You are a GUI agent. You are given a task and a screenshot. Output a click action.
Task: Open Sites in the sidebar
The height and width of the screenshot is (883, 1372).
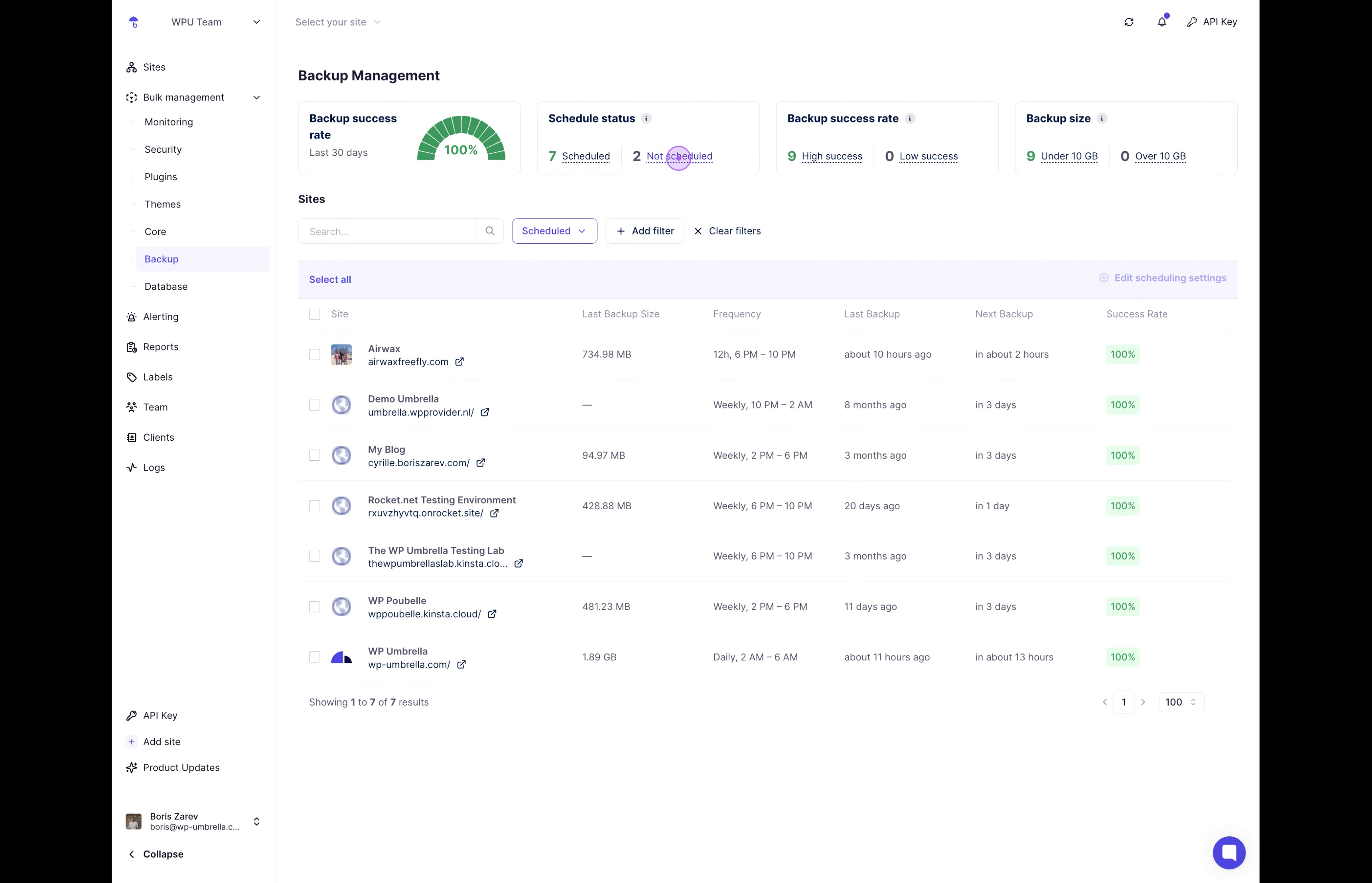tap(154, 67)
